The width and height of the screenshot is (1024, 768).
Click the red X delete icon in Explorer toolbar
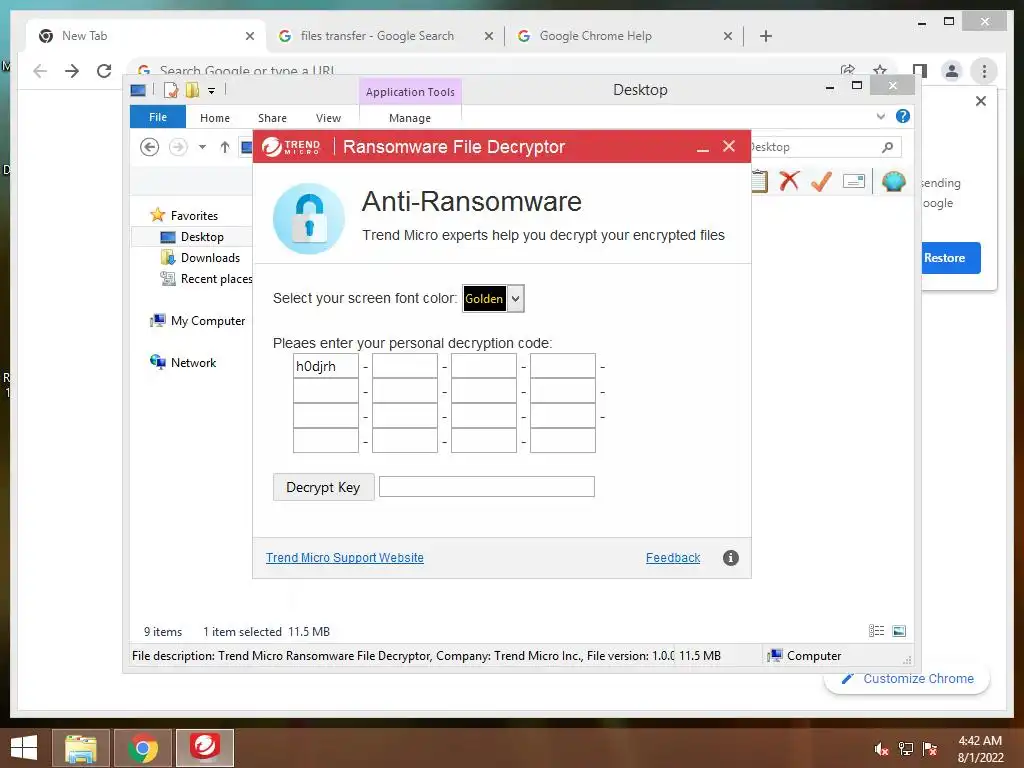[789, 181]
